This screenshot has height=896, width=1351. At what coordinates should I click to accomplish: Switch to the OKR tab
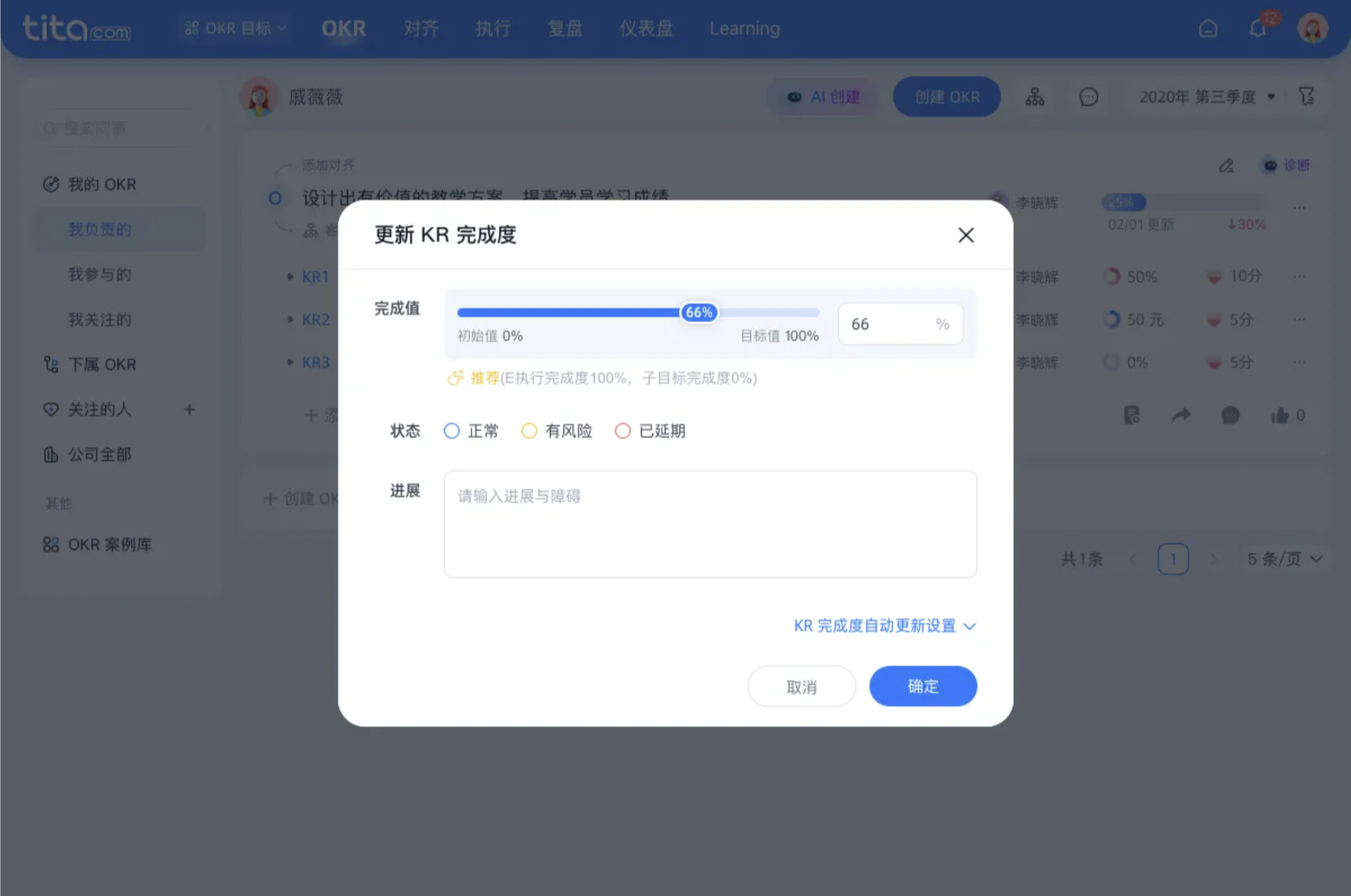pos(343,29)
